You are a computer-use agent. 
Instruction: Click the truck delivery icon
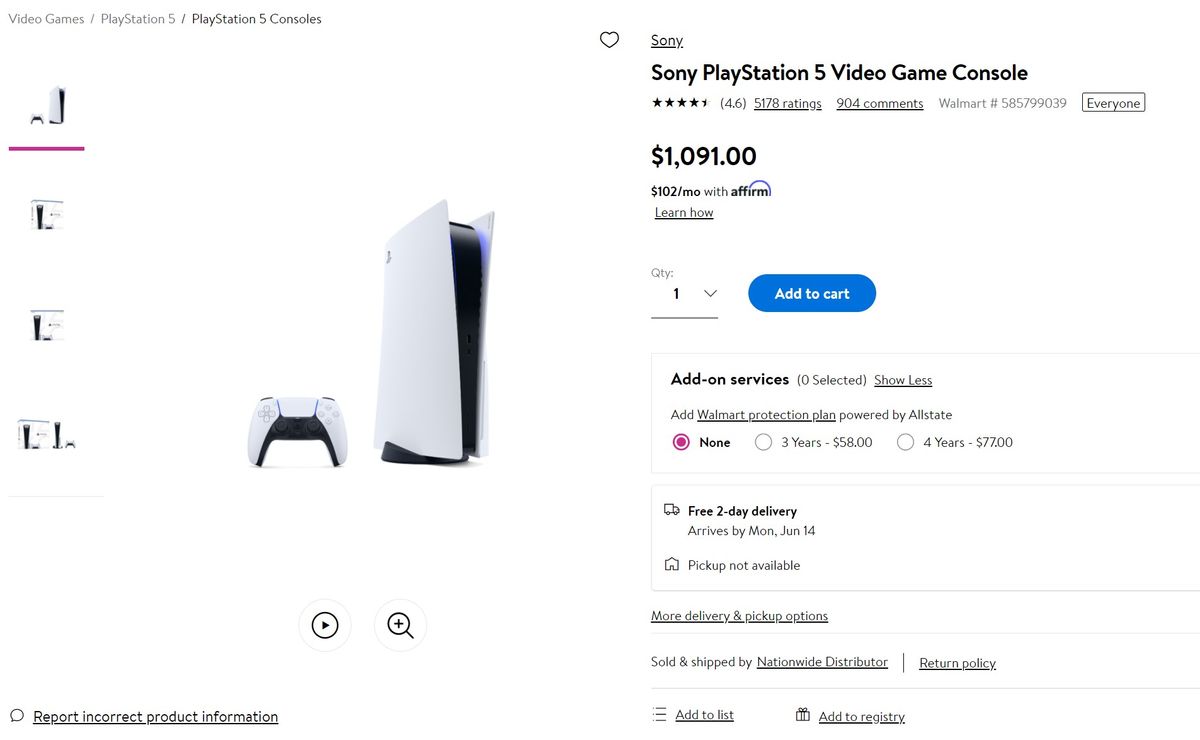click(x=670, y=509)
